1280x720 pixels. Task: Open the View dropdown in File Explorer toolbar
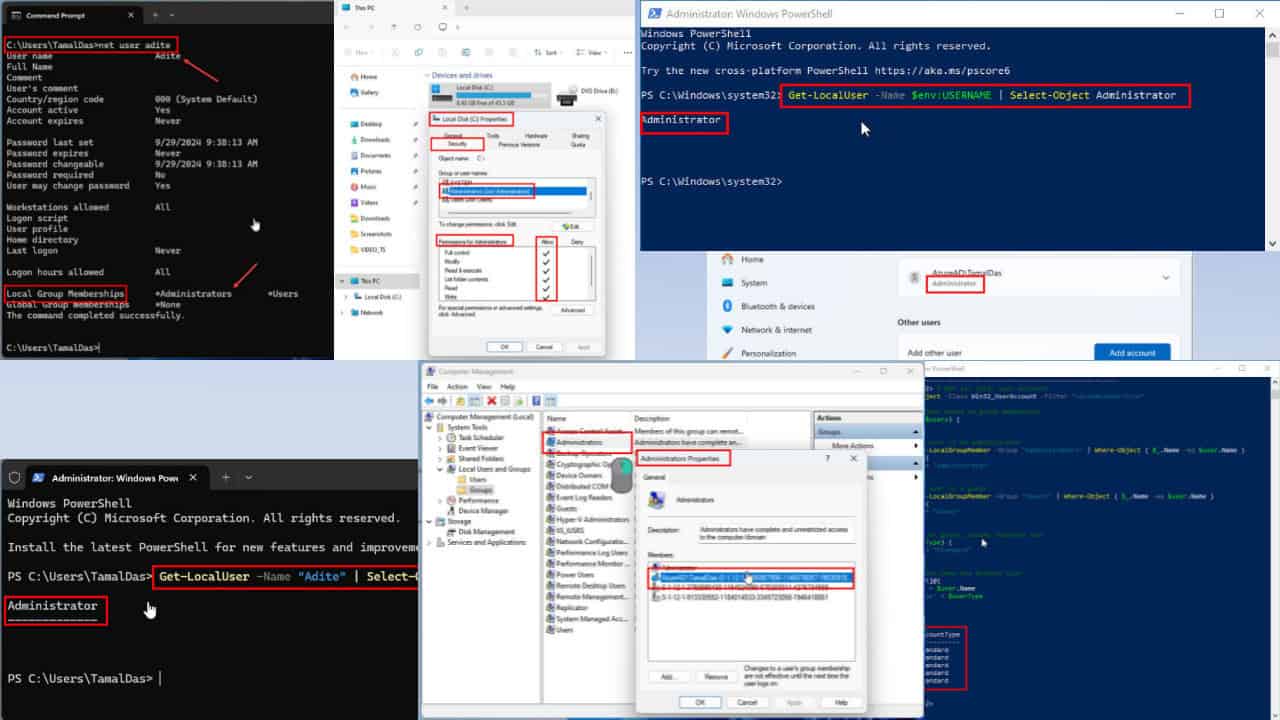tap(593, 52)
